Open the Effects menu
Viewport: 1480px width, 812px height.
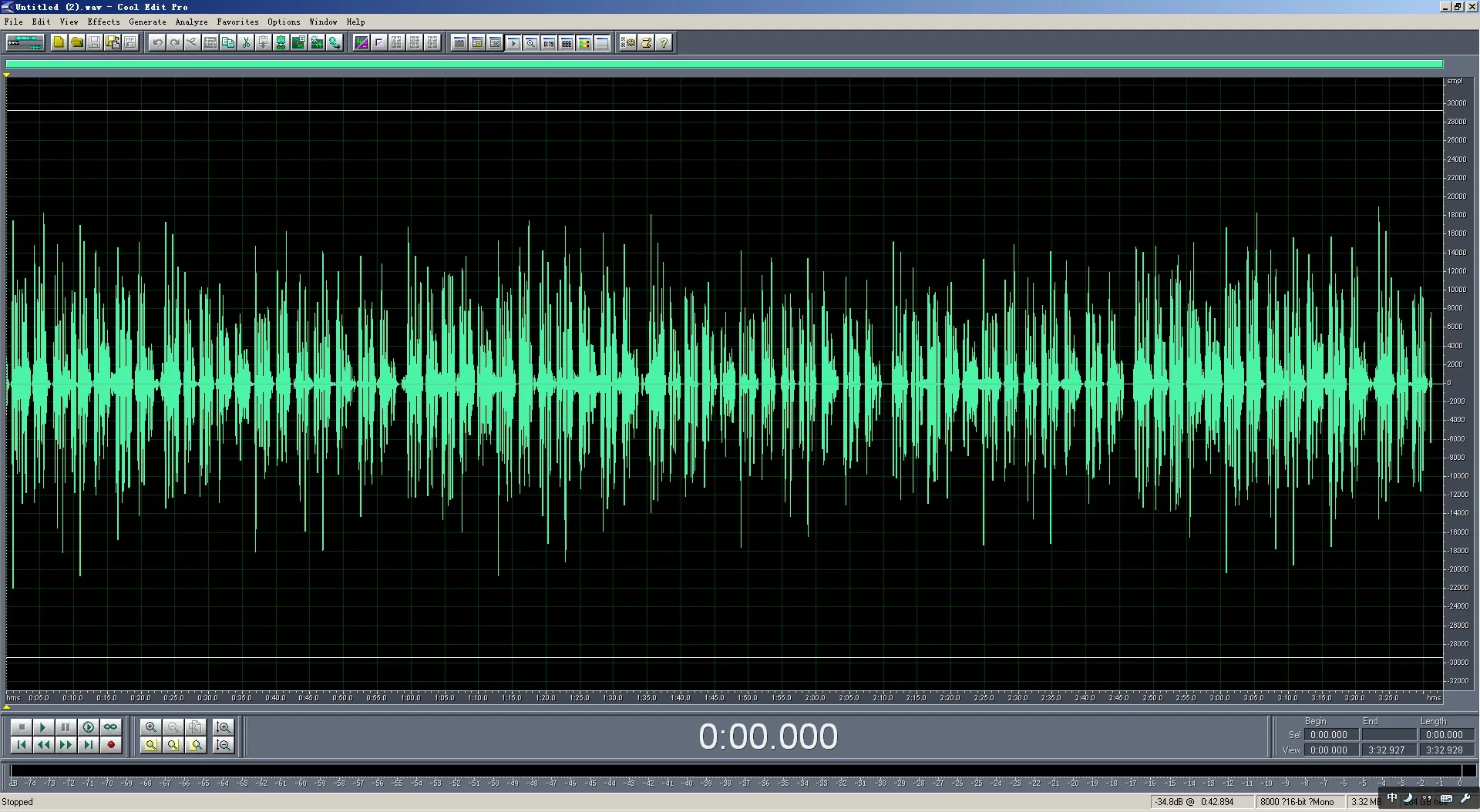[103, 22]
